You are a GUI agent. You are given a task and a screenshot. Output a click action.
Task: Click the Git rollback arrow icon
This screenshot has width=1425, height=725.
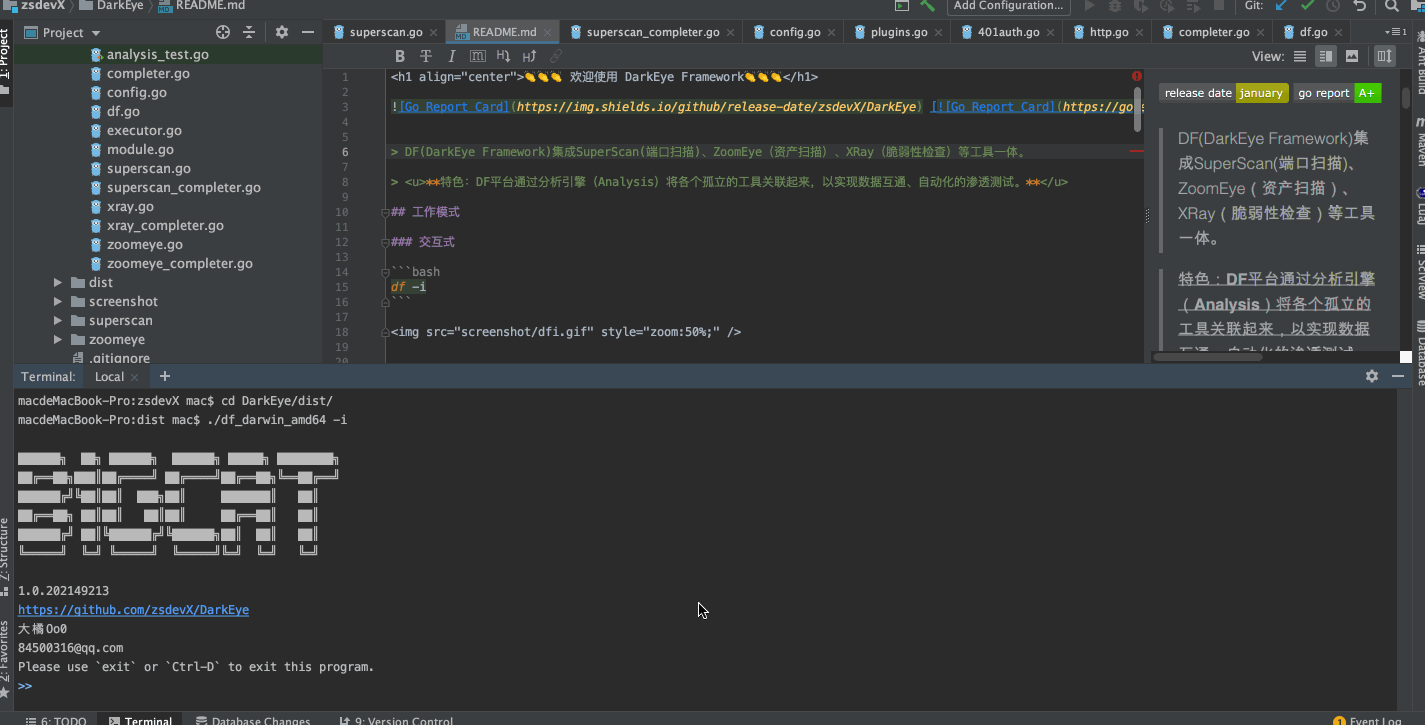click(x=1359, y=5)
